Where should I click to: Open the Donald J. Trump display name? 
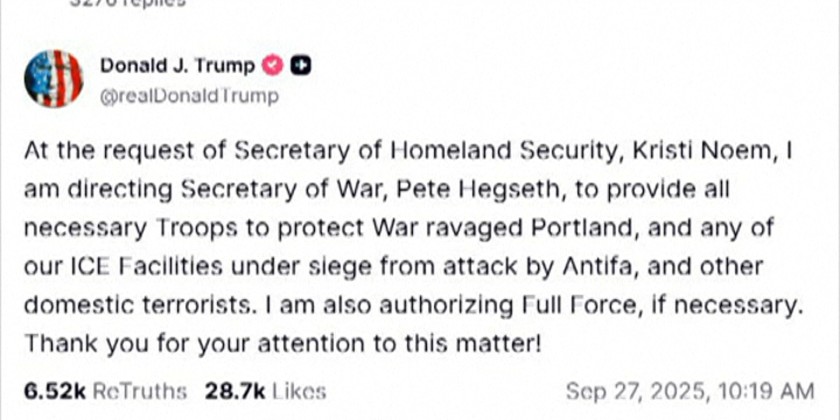[x=178, y=67]
